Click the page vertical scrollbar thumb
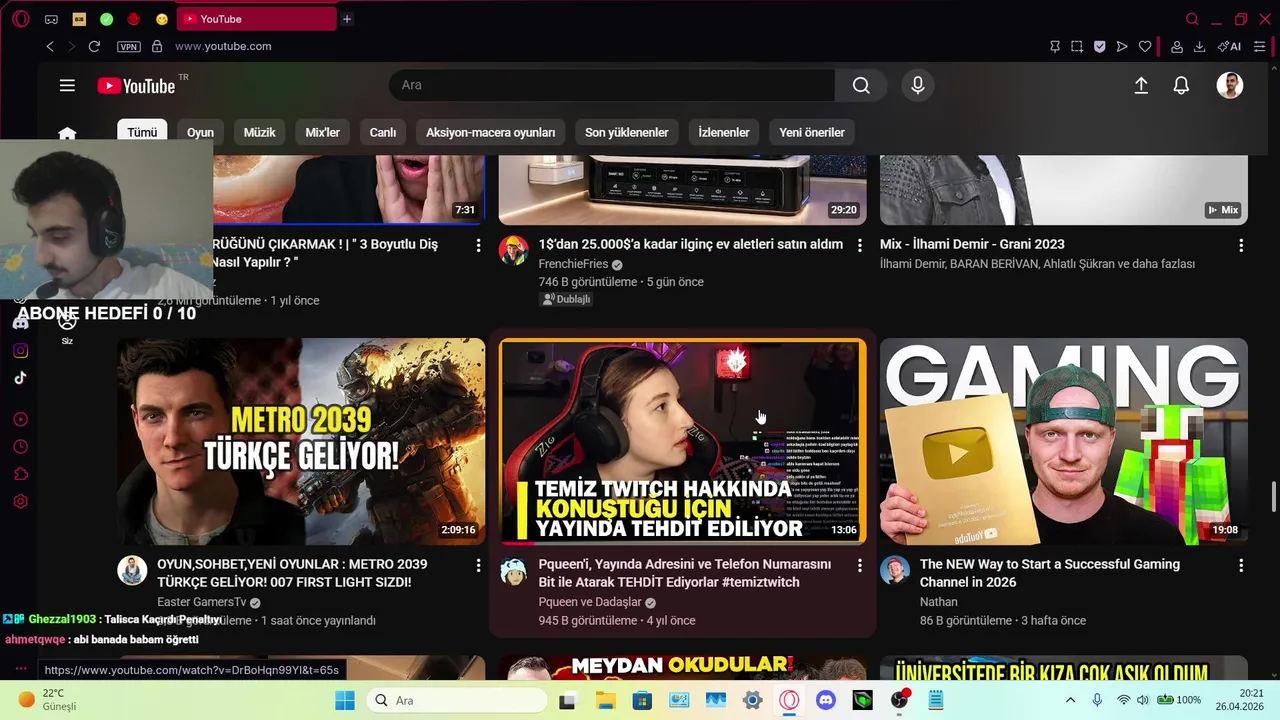The width and height of the screenshot is (1280, 720). pos(1273,495)
